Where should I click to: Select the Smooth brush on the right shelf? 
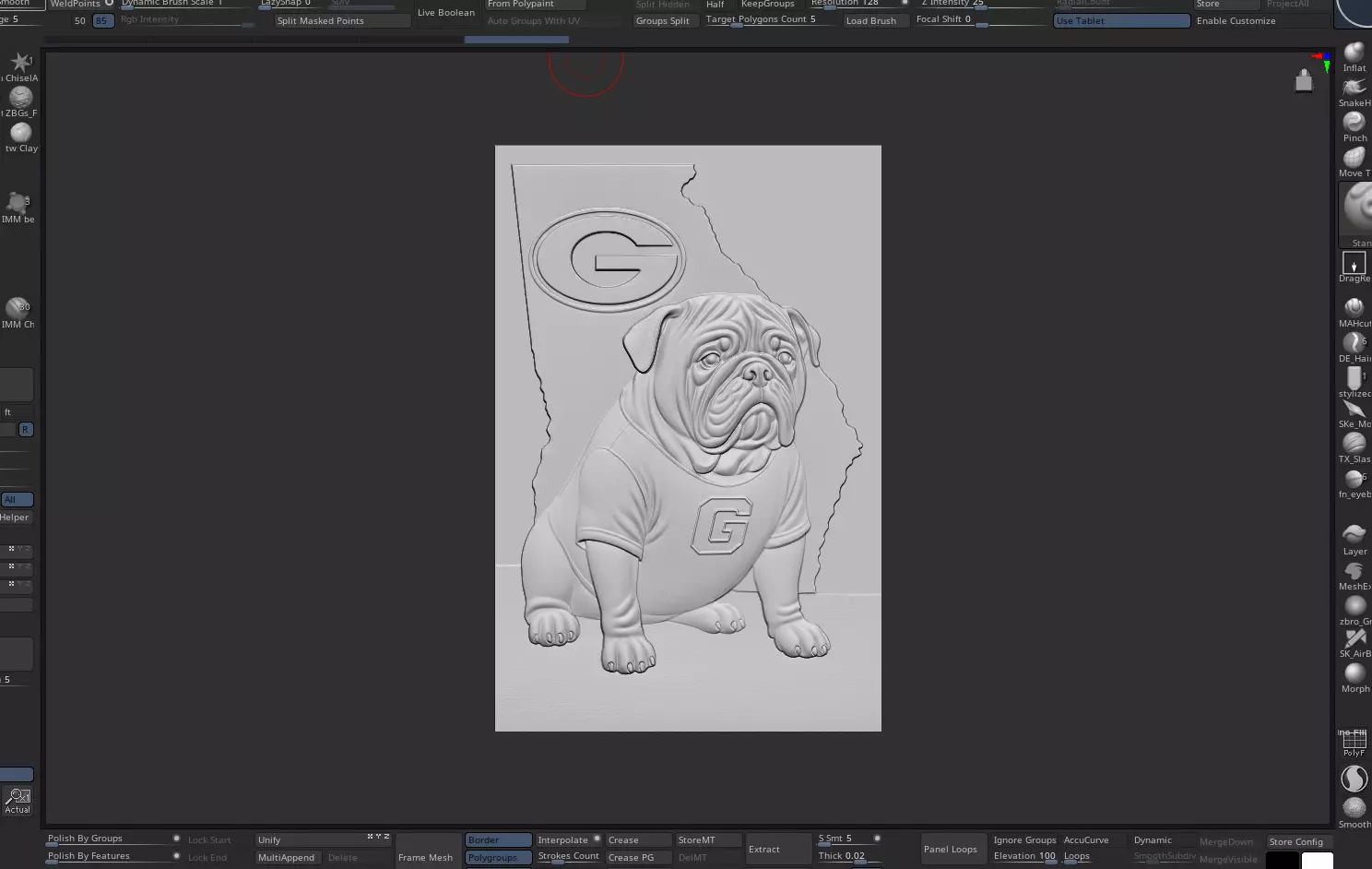coord(1354,812)
